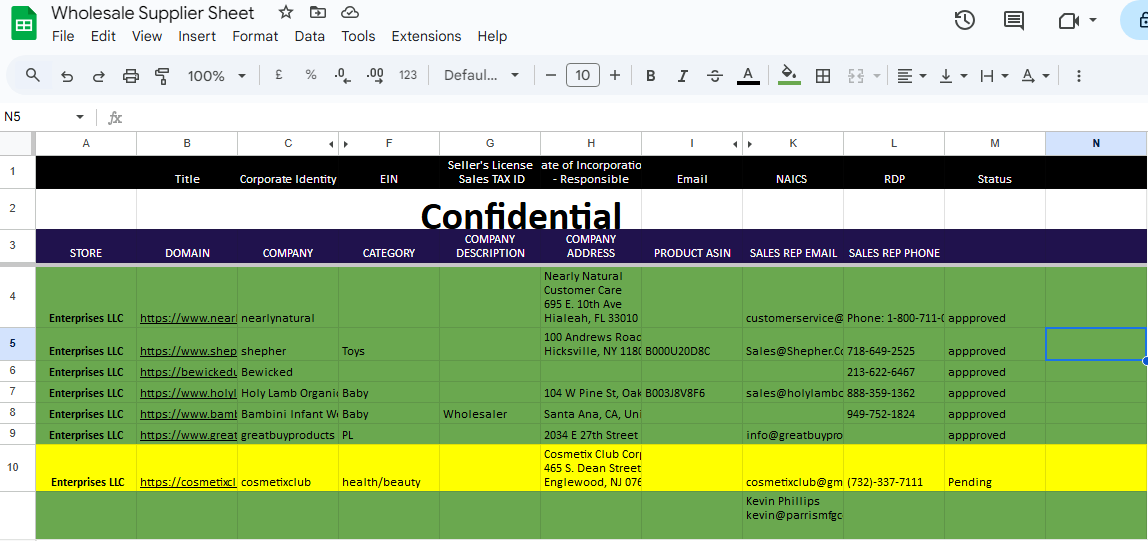Image resolution: width=1148 pixels, height=541 pixels.
Task: Open the Insert menu
Action: [x=197, y=36]
